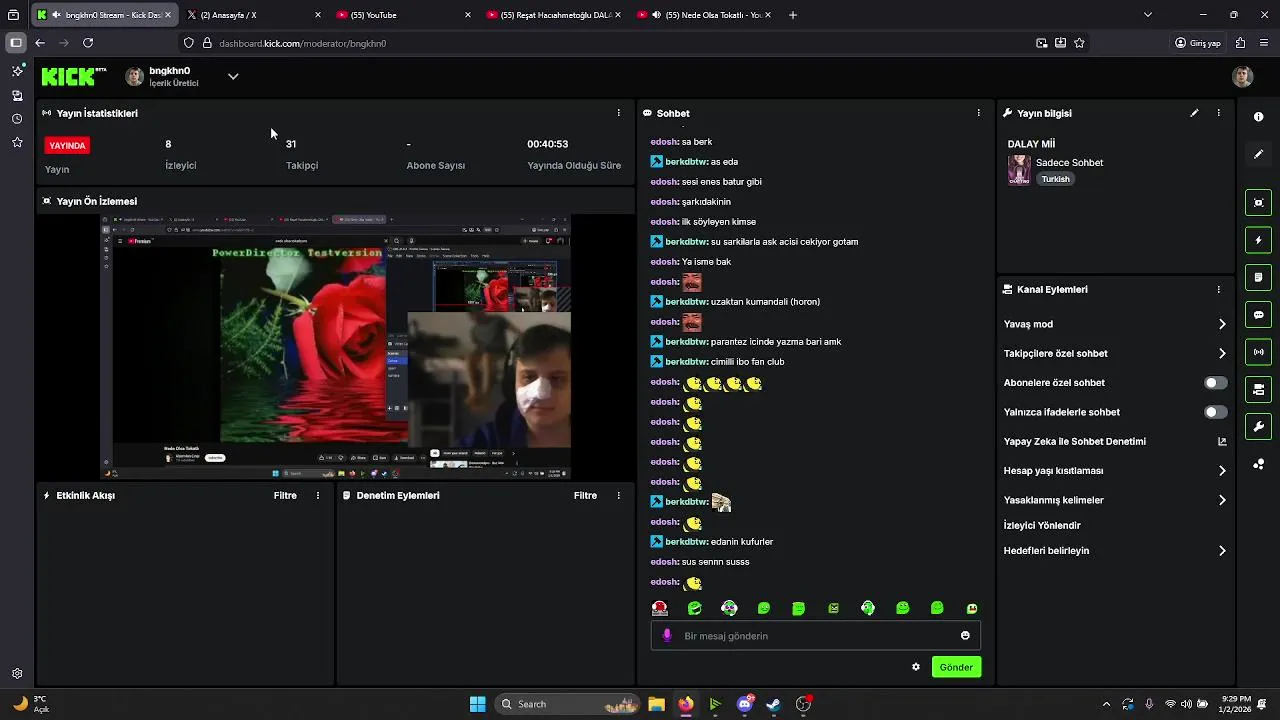Image resolution: width=1280 pixels, height=720 pixels.
Task: Select the last yellow-green quick emote
Action: click(x=972, y=608)
